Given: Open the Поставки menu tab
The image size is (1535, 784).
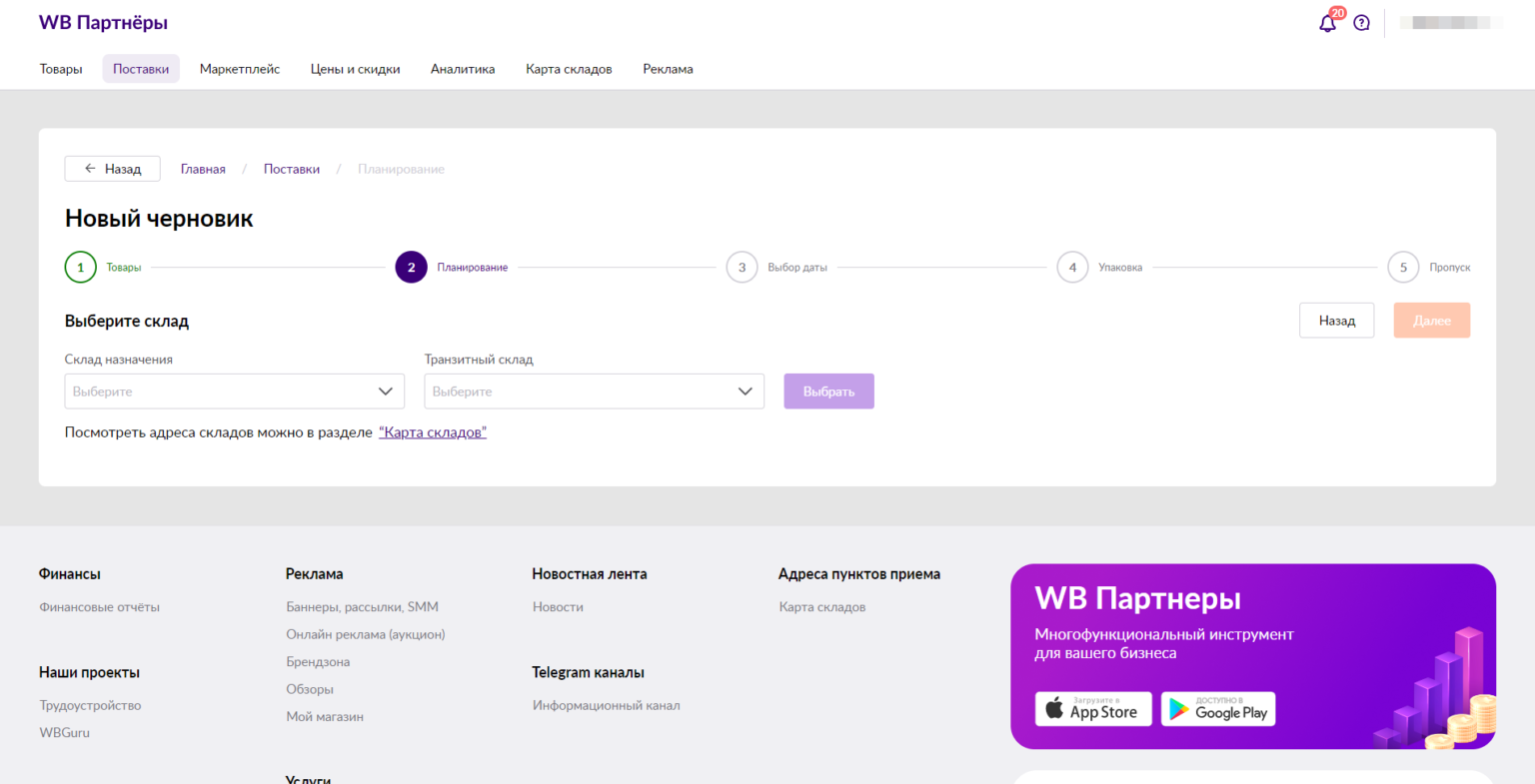Looking at the screenshot, I should (141, 69).
